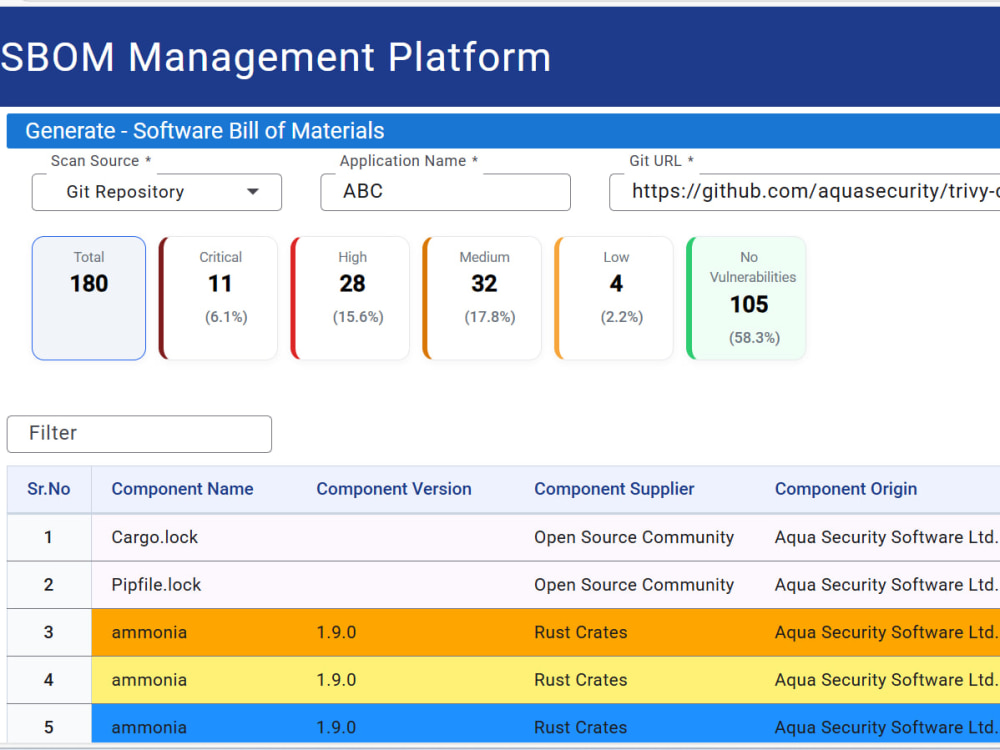Click the Pipfile.lock component name
Viewport: 1000px width, 750px height.
pyautogui.click(x=156, y=584)
